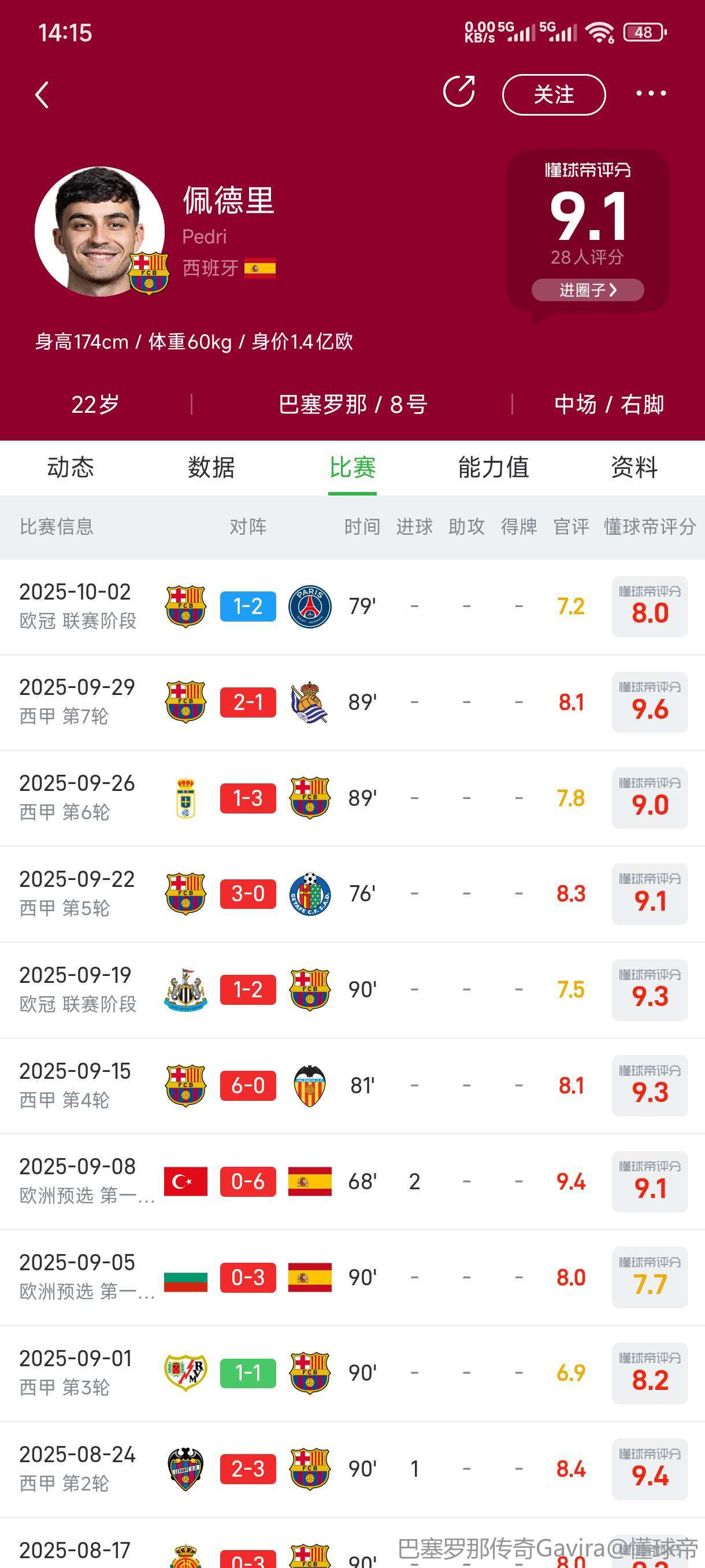Tap the Turkey flag icon
The image size is (705, 1568).
point(185,1181)
